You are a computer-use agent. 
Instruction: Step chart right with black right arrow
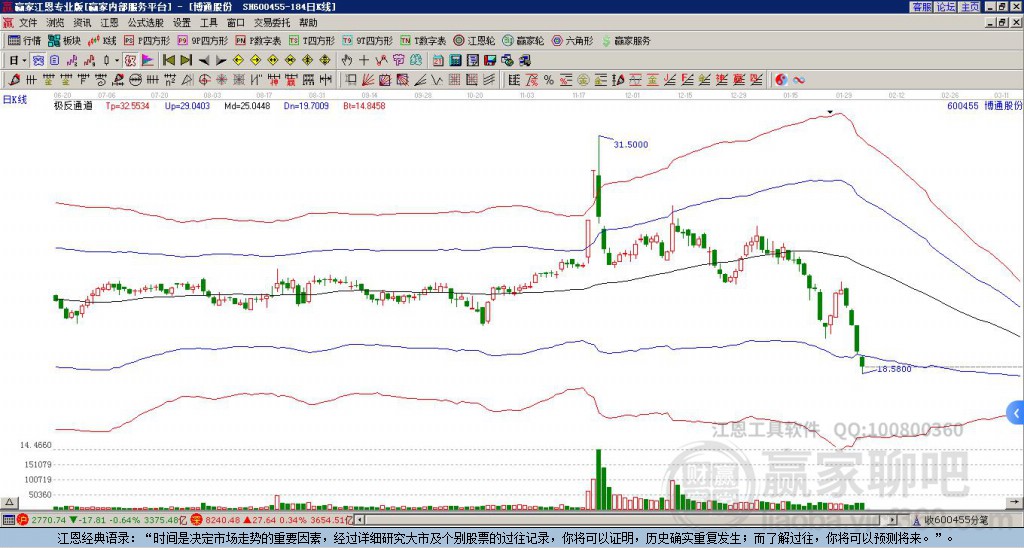(221, 61)
